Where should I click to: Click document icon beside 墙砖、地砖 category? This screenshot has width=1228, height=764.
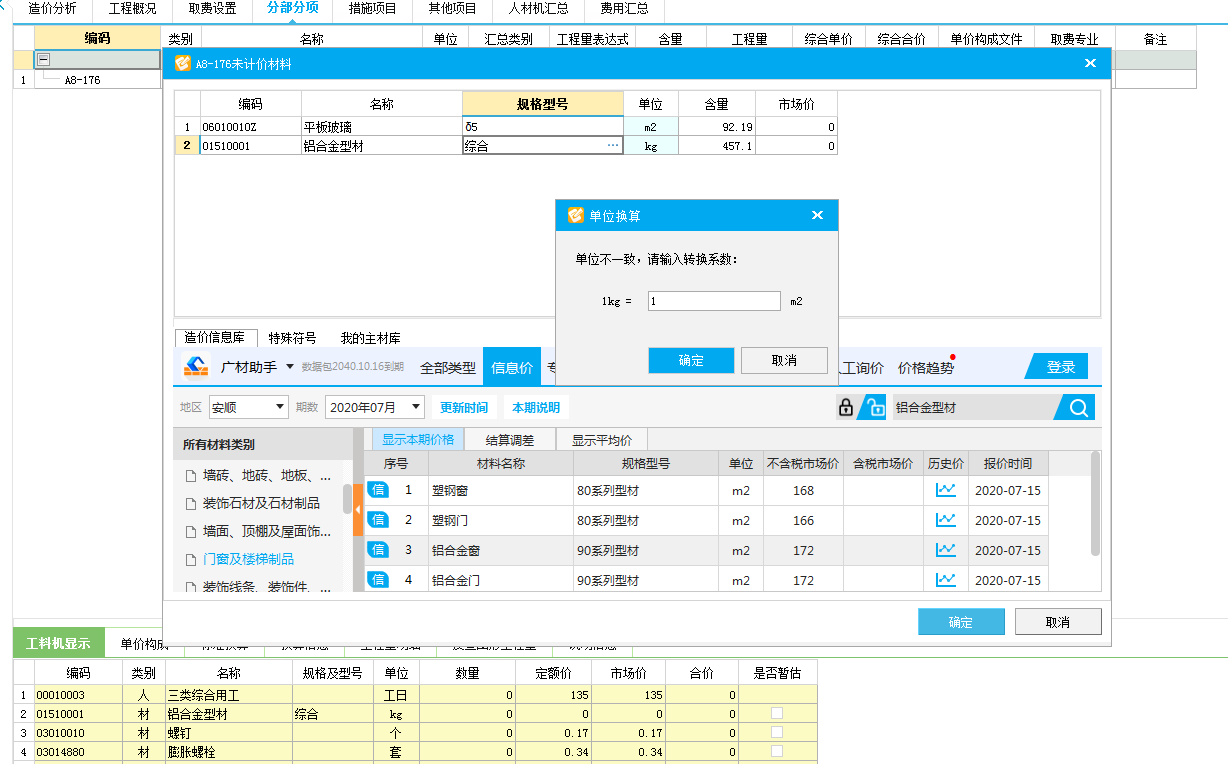(x=190, y=476)
